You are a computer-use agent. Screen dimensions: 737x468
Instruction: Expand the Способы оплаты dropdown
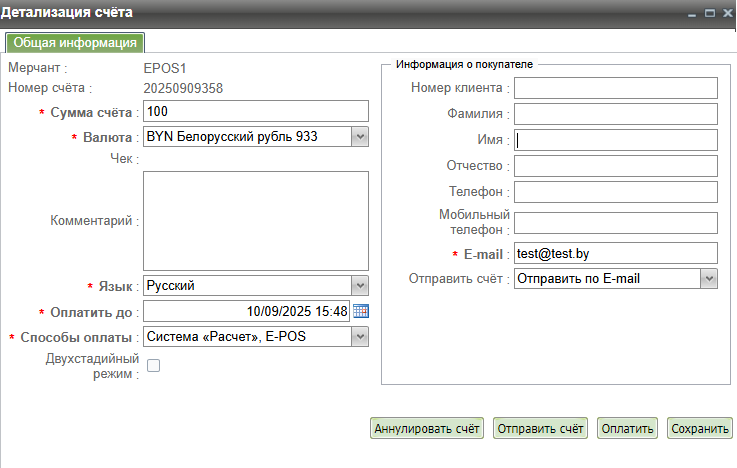[x=360, y=337]
